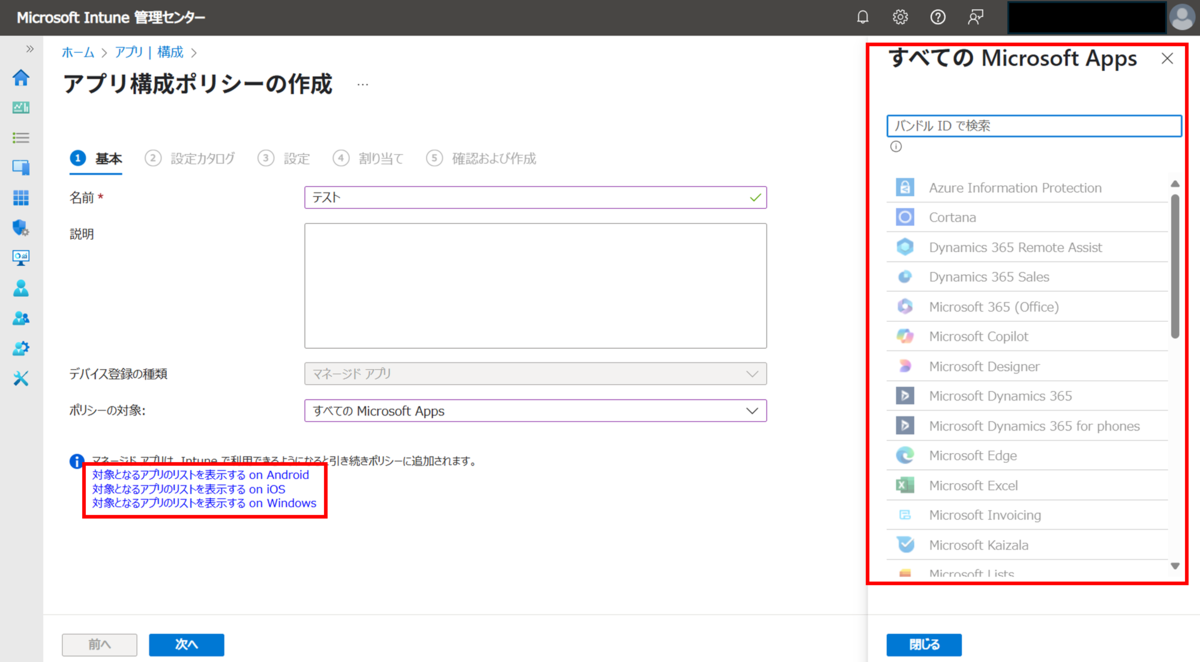Image resolution: width=1200 pixels, height=662 pixels.
Task: Open the help question mark icon
Action: [938, 17]
